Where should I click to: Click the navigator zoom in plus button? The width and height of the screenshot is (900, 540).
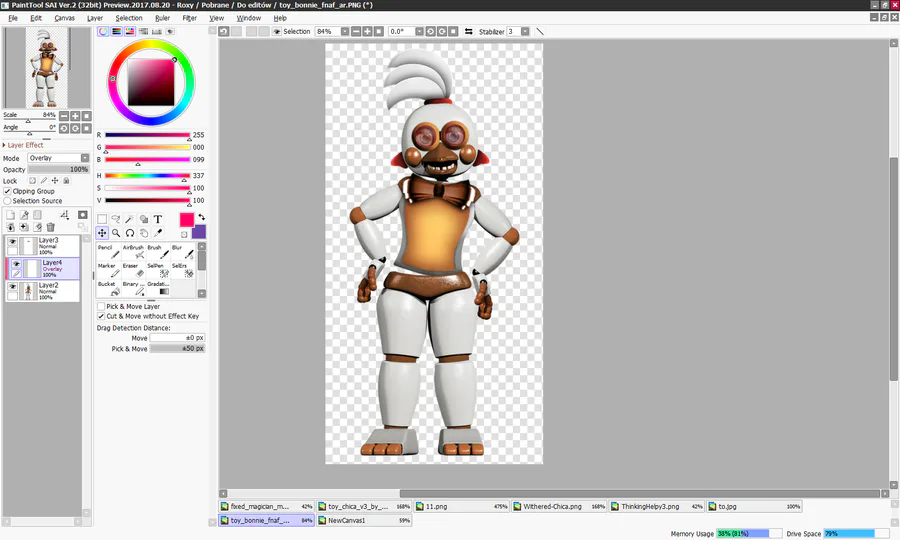[75, 116]
